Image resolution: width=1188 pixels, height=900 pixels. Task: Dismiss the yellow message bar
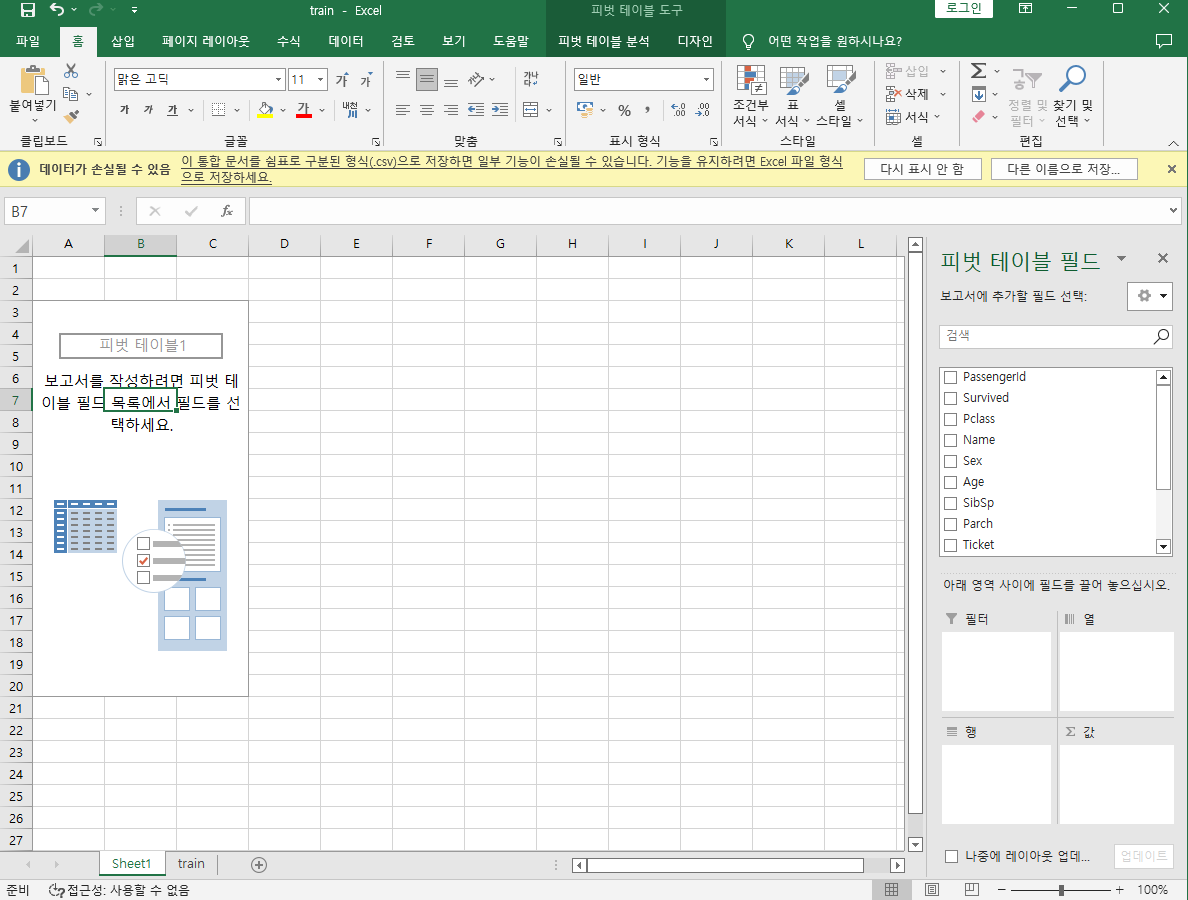coord(1171,169)
